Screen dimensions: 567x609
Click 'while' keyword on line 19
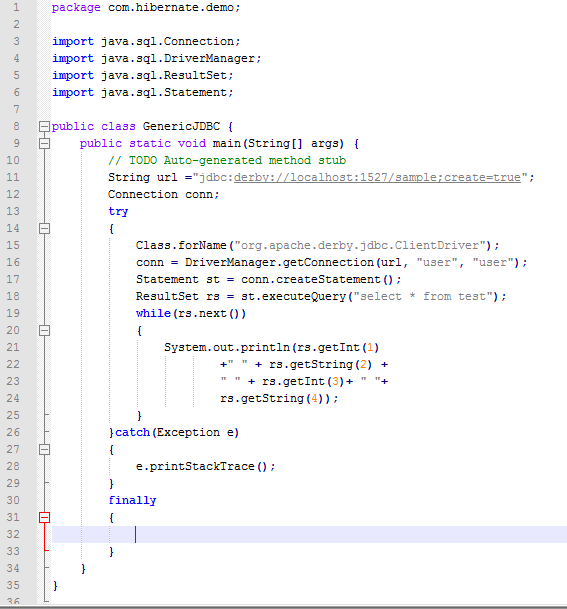pos(153,313)
